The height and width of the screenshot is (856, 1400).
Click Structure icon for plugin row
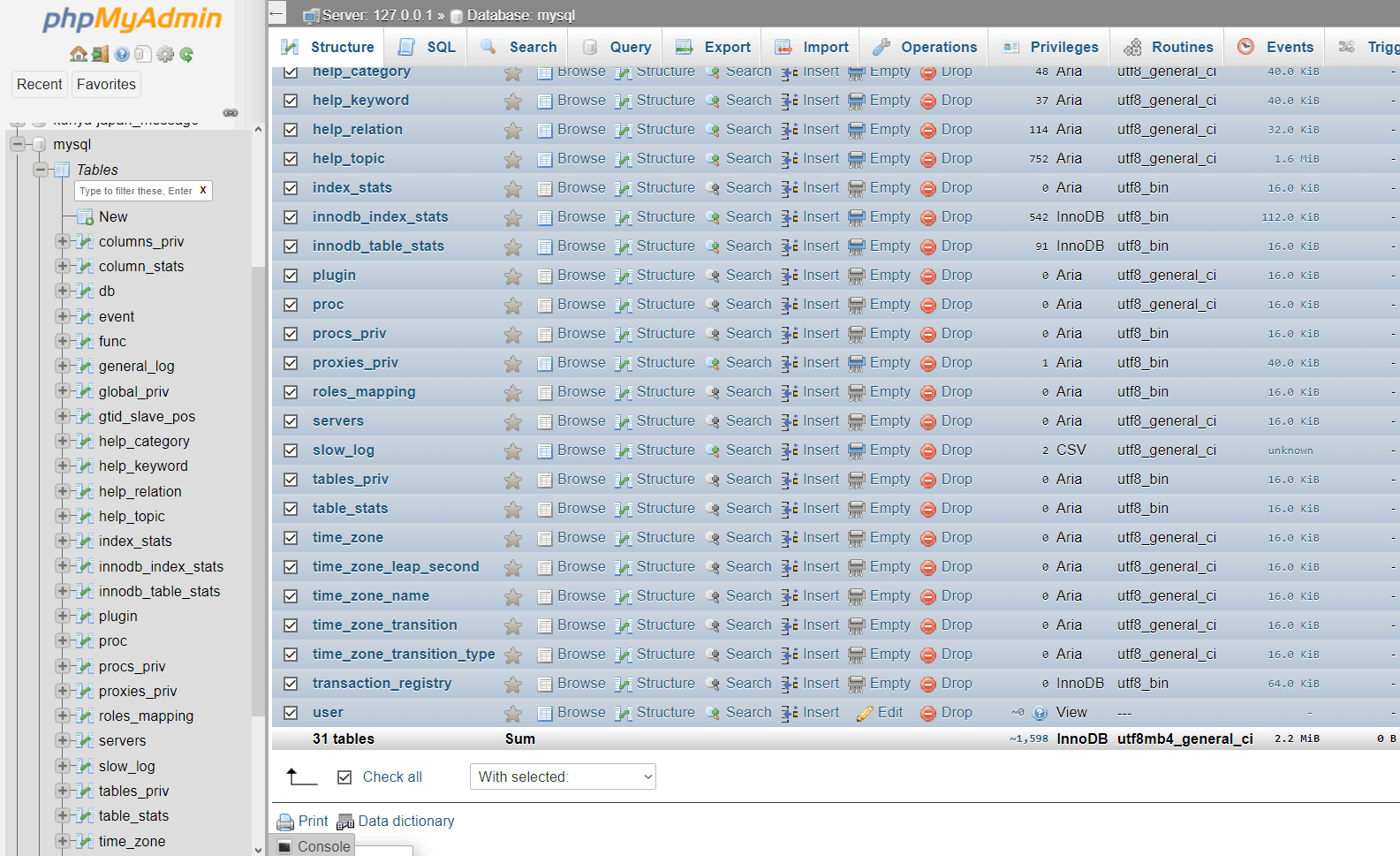pyautogui.click(x=624, y=276)
